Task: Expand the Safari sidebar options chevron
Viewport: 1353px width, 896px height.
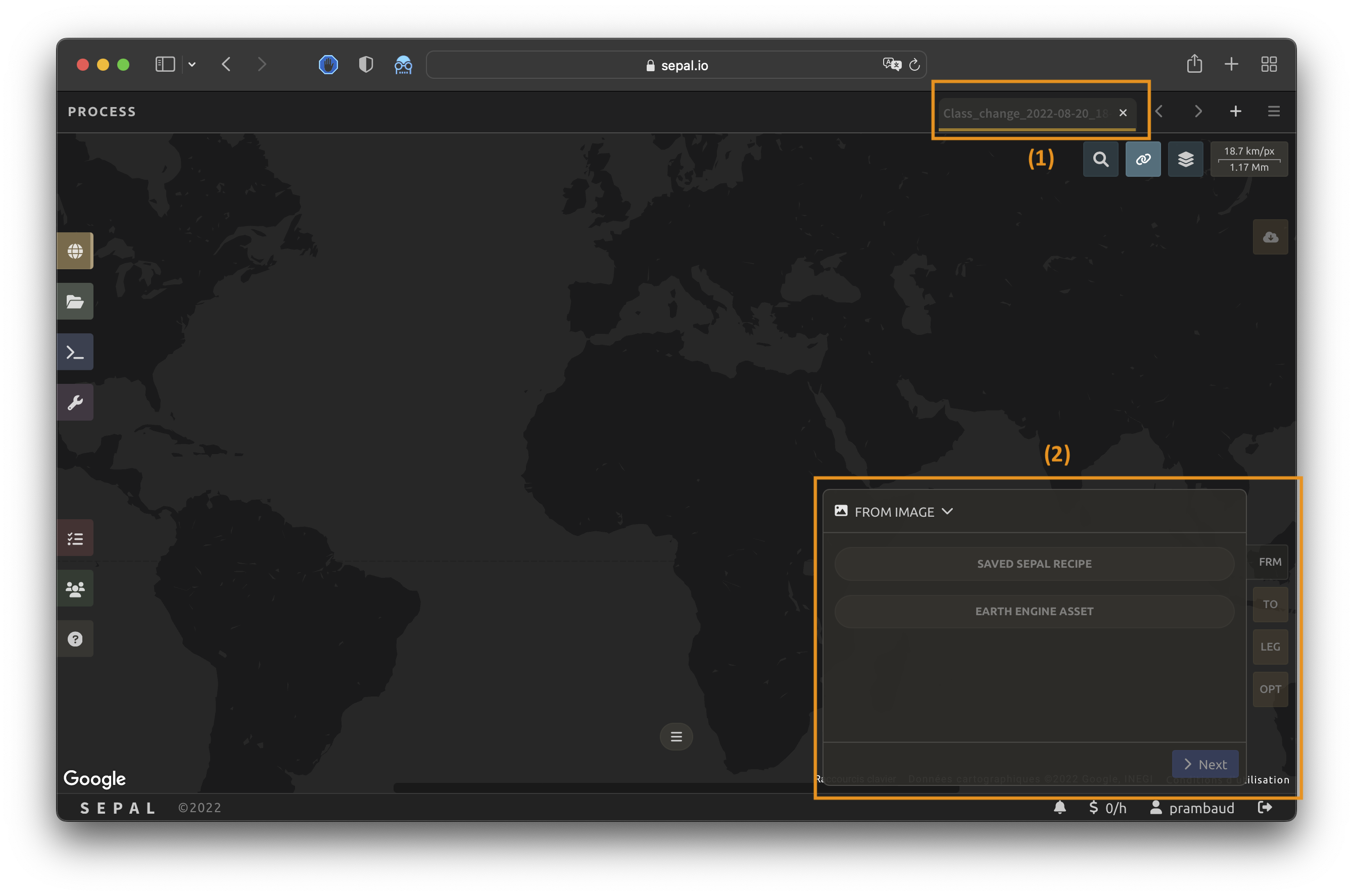Action: (192, 65)
